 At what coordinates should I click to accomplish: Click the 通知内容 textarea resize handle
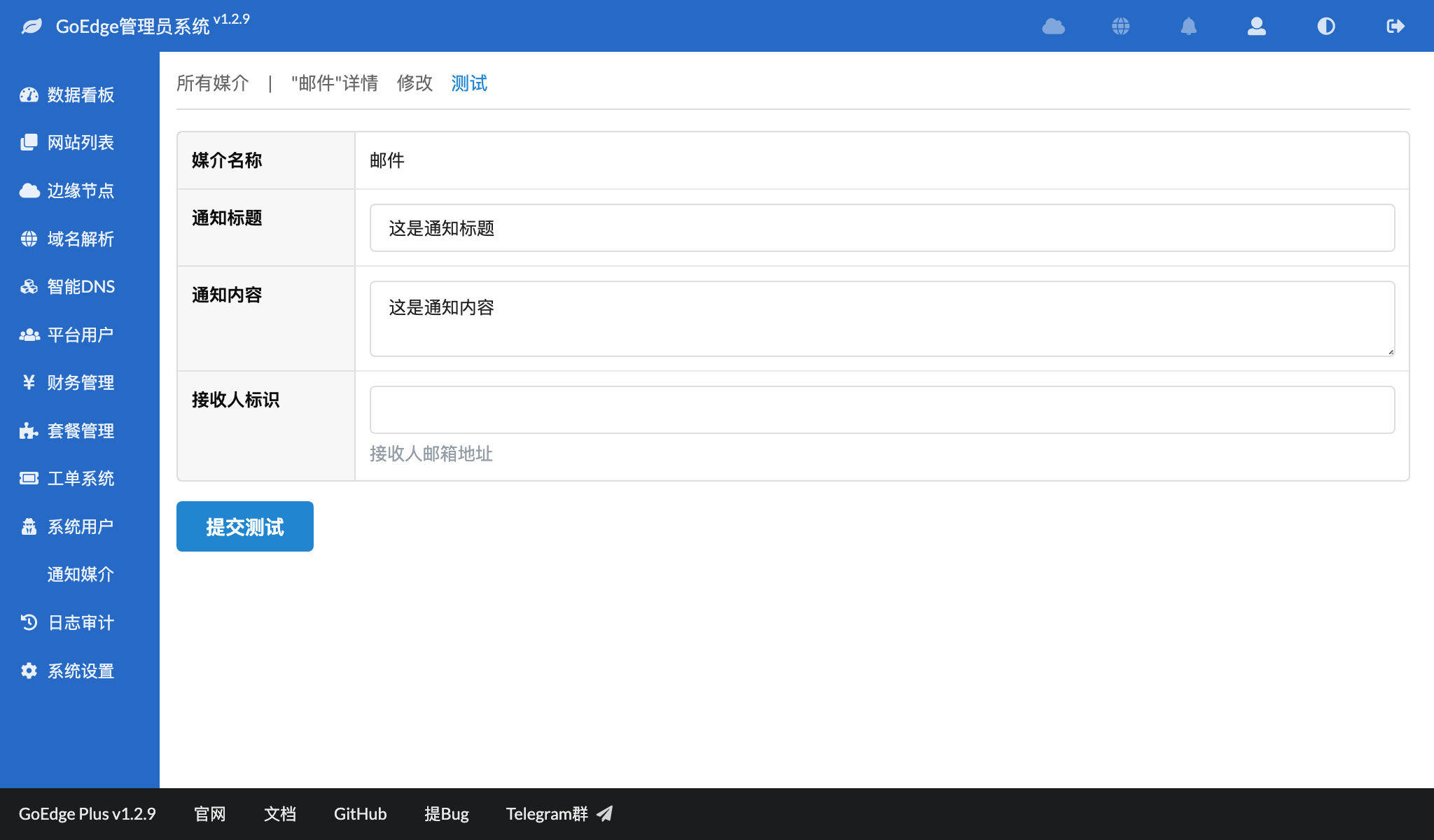[x=1391, y=352]
